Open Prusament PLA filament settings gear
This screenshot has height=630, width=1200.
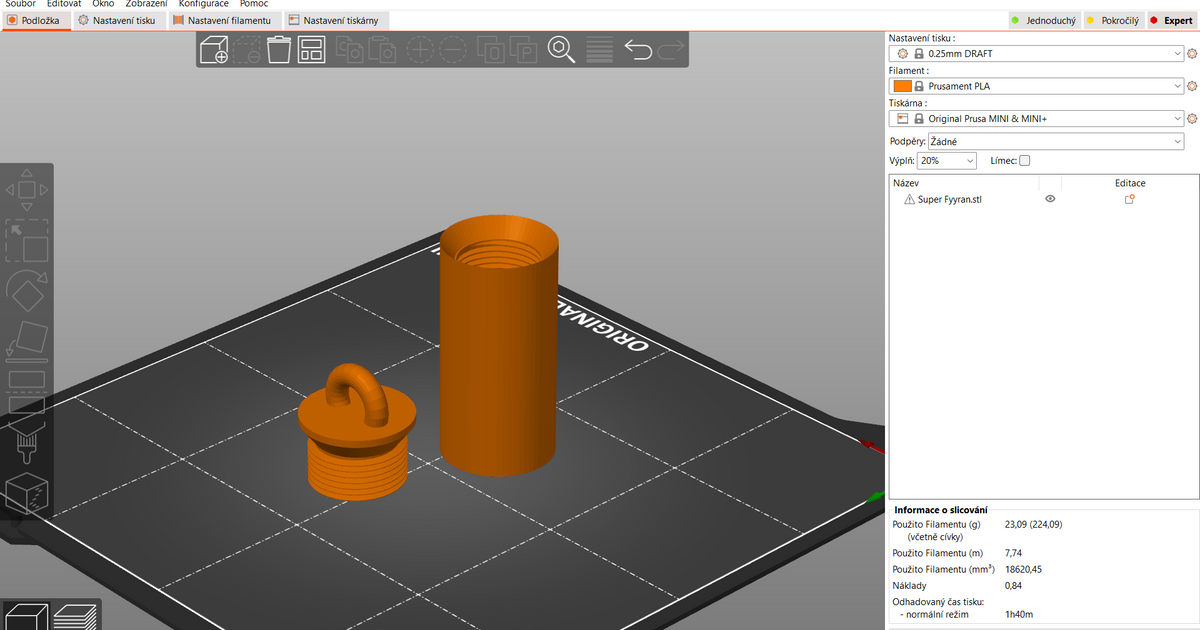coord(1190,86)
